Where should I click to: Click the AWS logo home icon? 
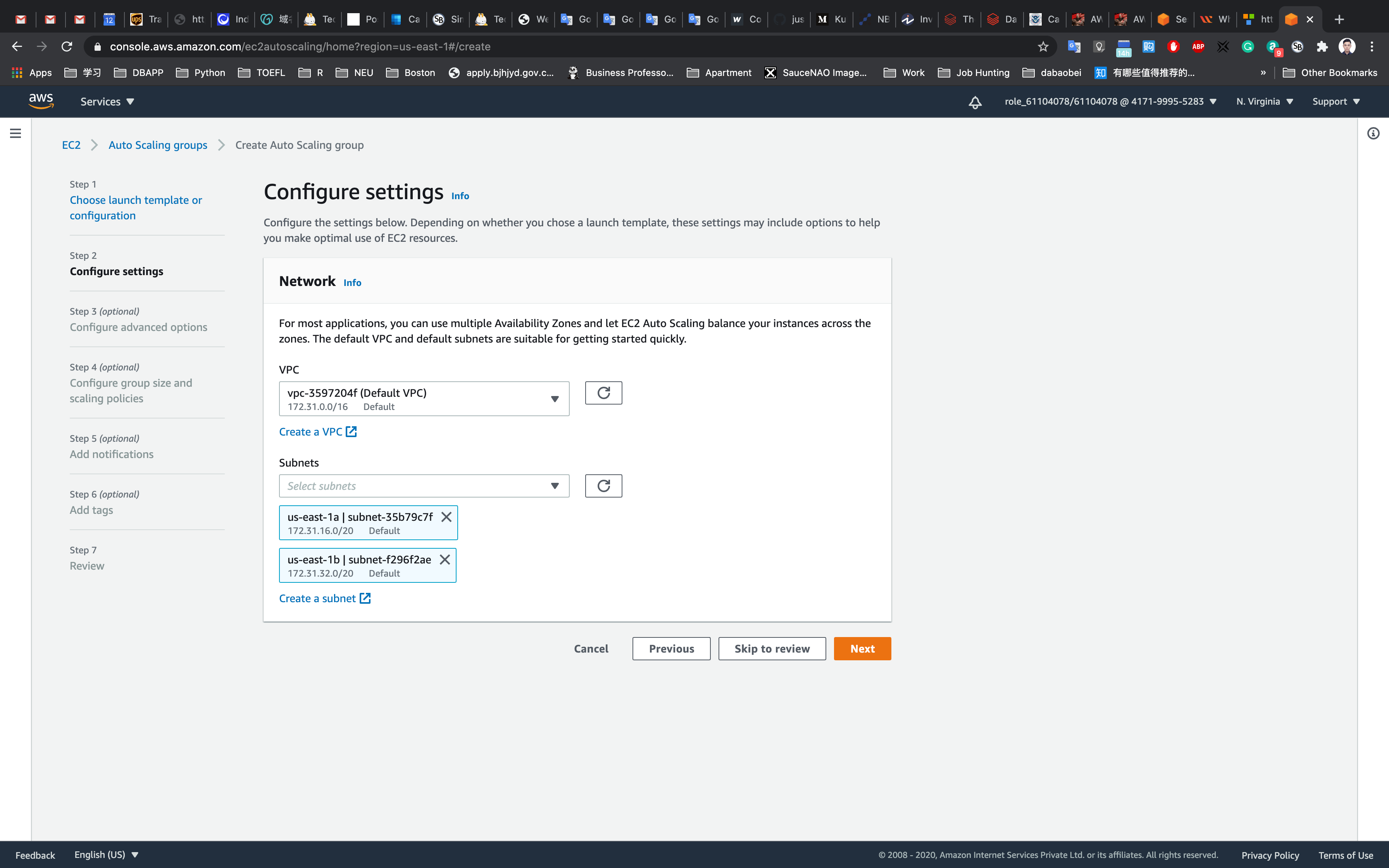(x=41, y=101)
